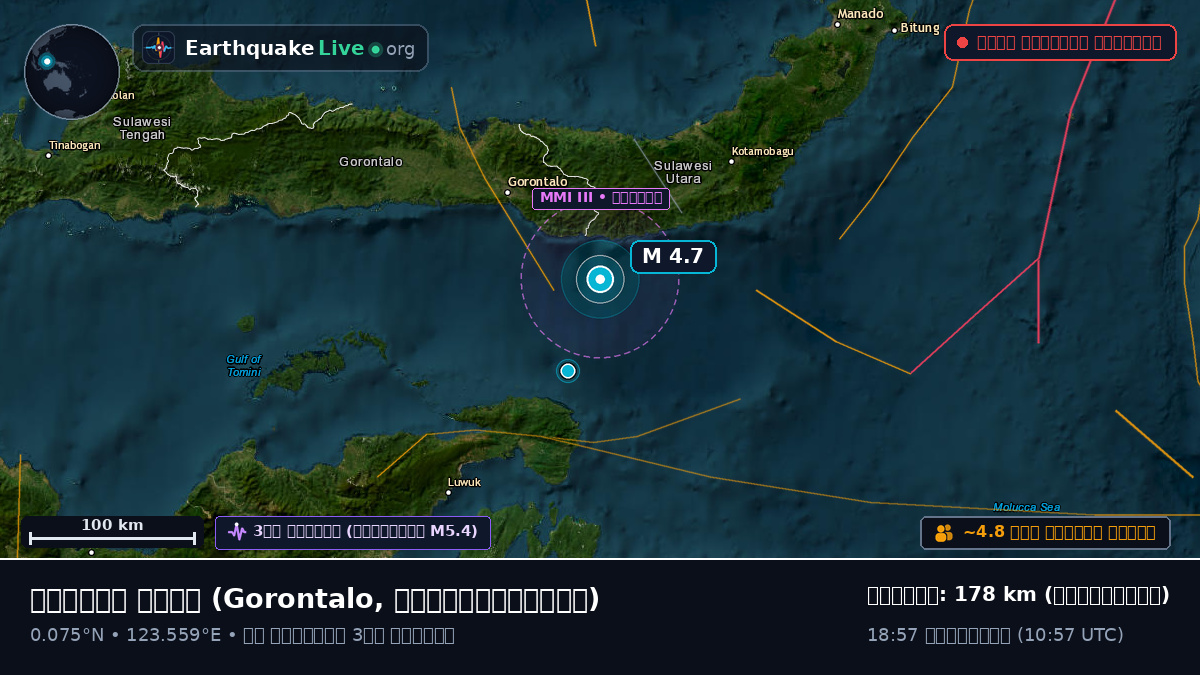This screenshot has width=1200, height=675.
Task: Click the M 4.7 magnitude label
Action: coord(673,257)
